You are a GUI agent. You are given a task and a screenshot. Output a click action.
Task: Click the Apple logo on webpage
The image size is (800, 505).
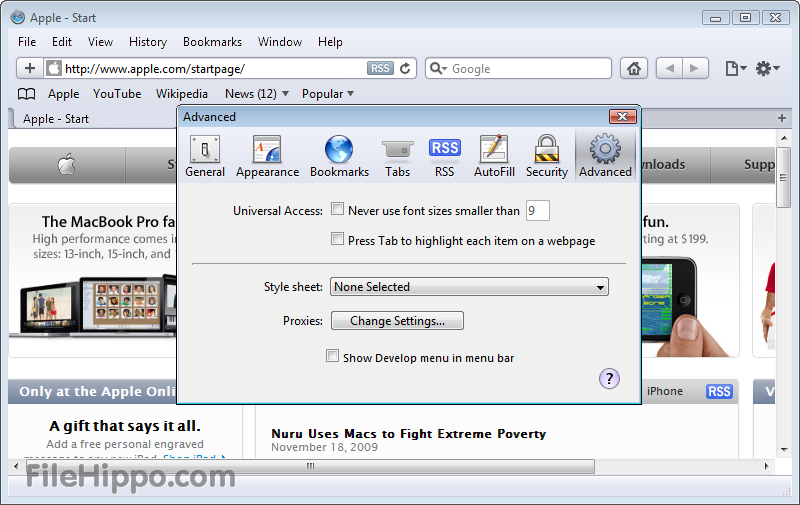[x=66, y=165]
